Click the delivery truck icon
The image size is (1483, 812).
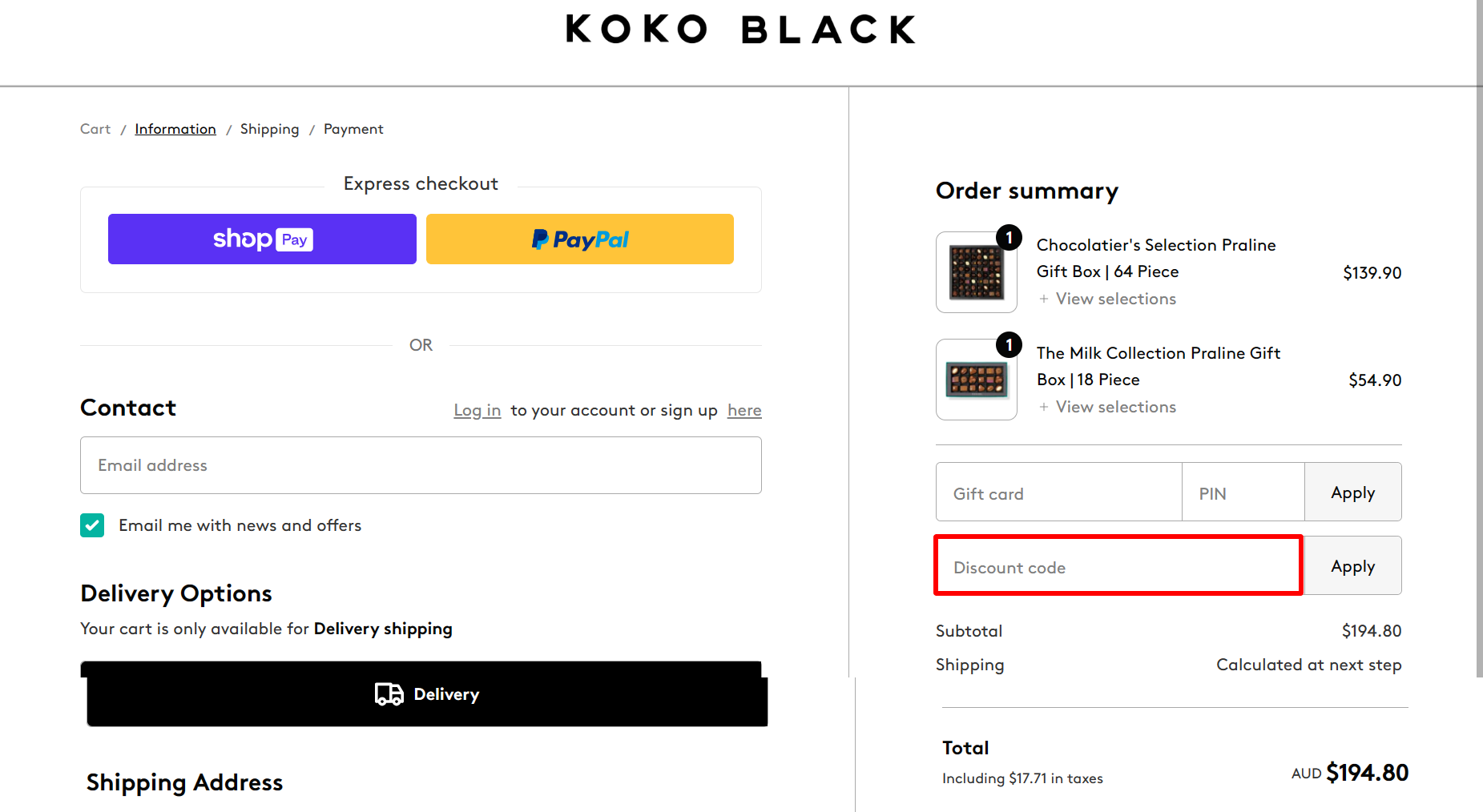pyautogui.click(x=389, y=693)
